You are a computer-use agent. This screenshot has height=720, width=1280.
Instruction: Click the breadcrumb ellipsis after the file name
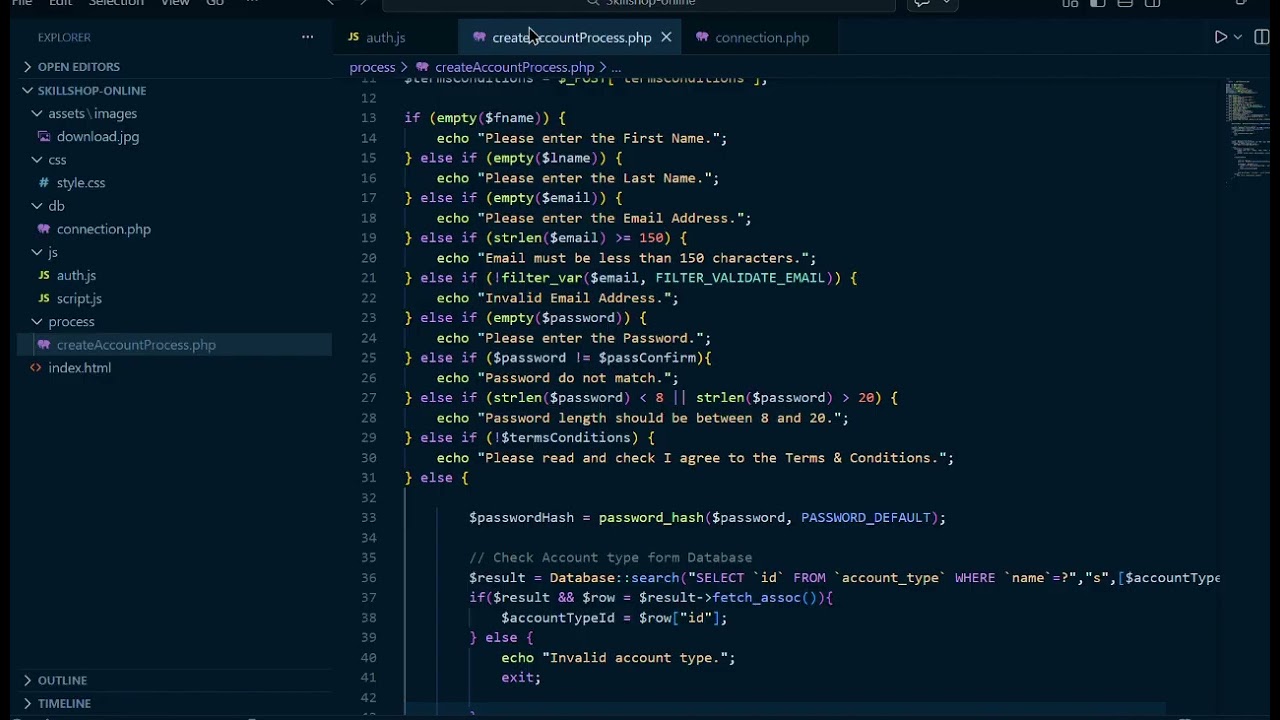point(616,67)
